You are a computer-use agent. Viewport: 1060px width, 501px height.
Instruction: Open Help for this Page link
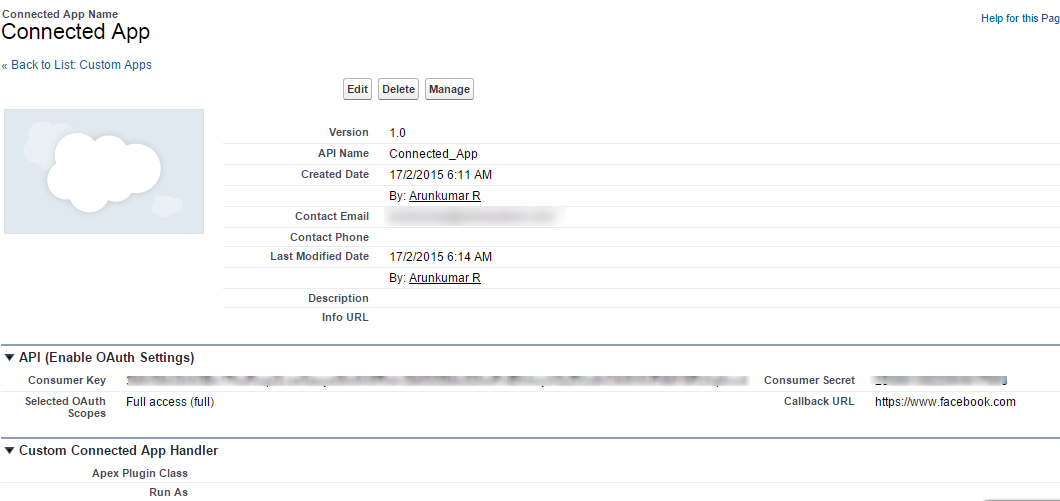tap(1020, 18)
